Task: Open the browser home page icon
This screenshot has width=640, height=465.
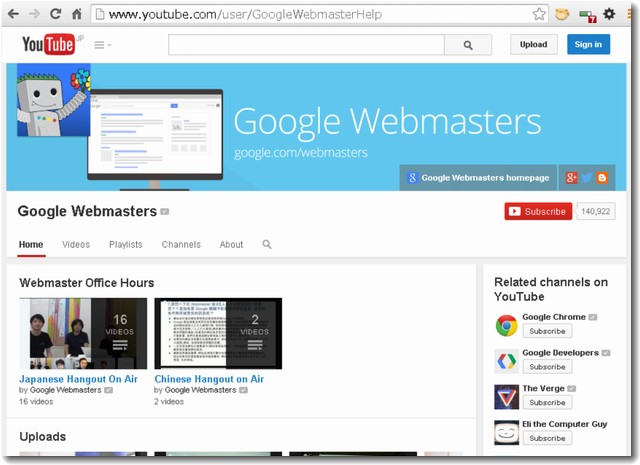Action: [77, 14]
